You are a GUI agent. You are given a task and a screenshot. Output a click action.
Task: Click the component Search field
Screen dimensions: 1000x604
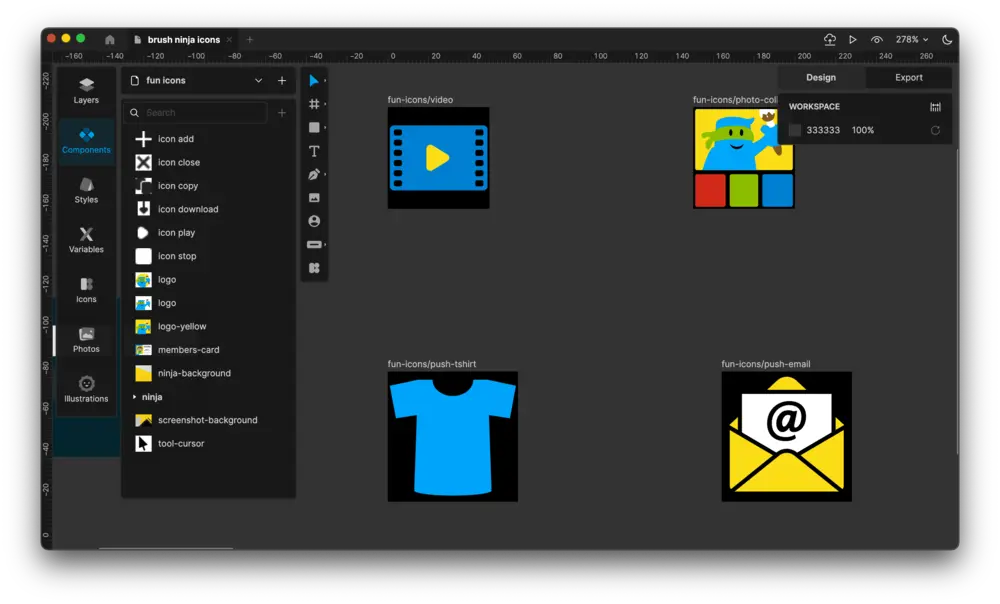[x=195, y=114]
